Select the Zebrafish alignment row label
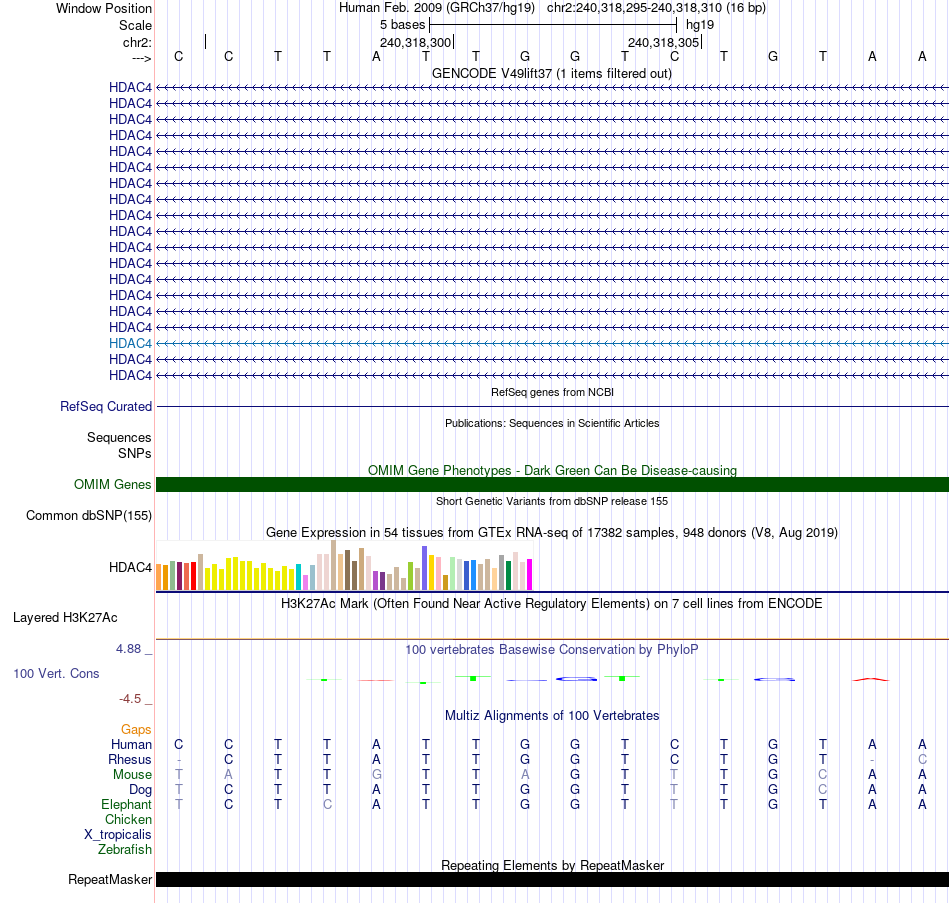Image resolution: width=950 pixels, height=903 pixels. tap(125, 850)
